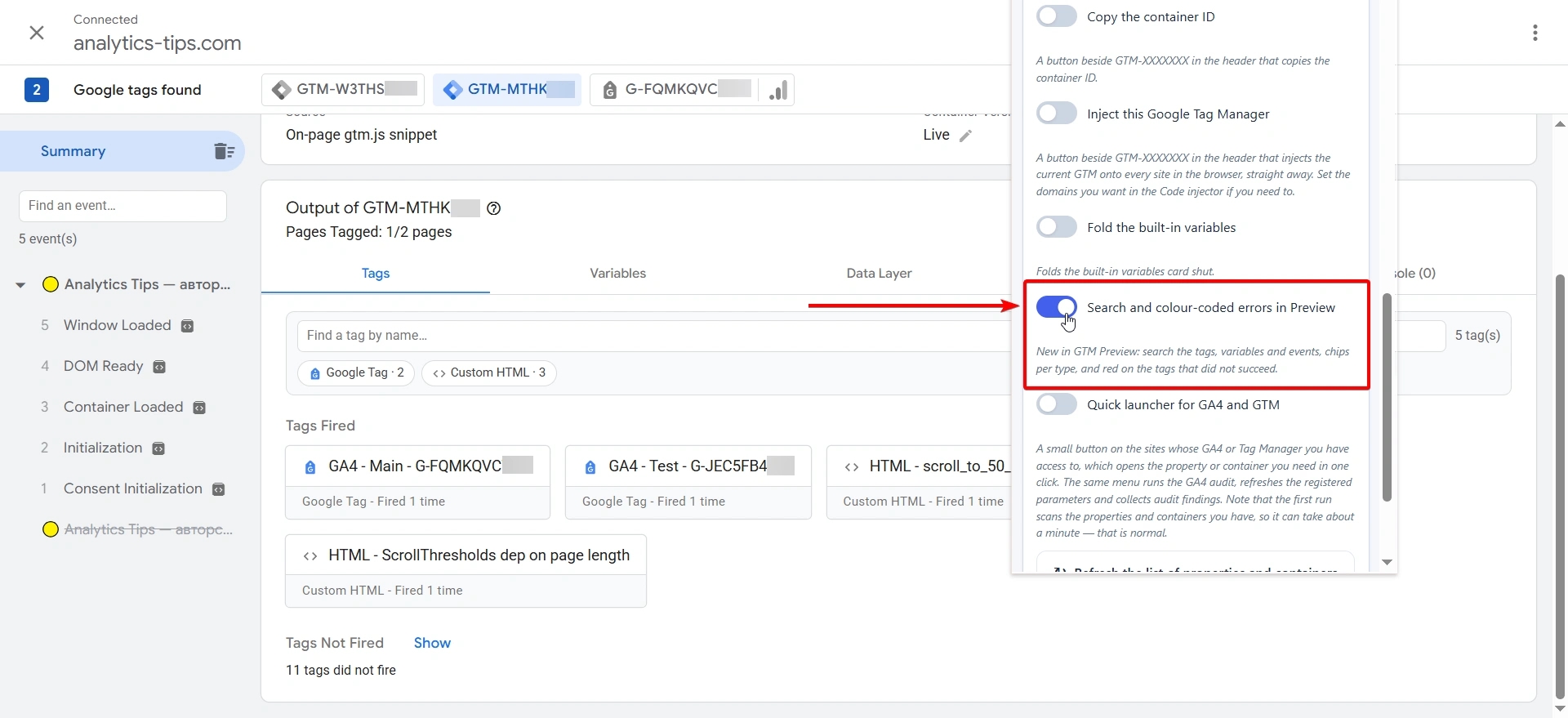
Task: Click the settings popup scrollbar down arrow
Action: coord(1387,562)
